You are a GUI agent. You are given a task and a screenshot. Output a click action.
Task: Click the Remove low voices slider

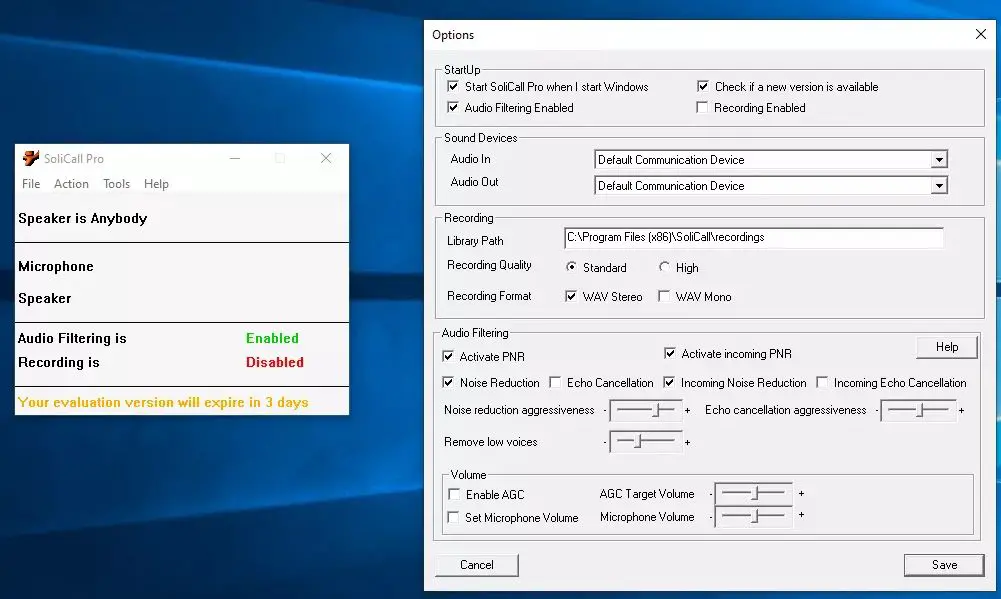[646, 441]
